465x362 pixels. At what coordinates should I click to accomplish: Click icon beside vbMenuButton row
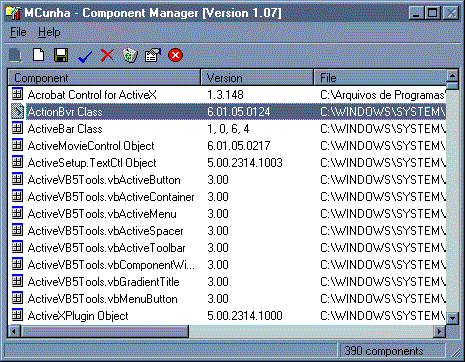tap(17, 298)
